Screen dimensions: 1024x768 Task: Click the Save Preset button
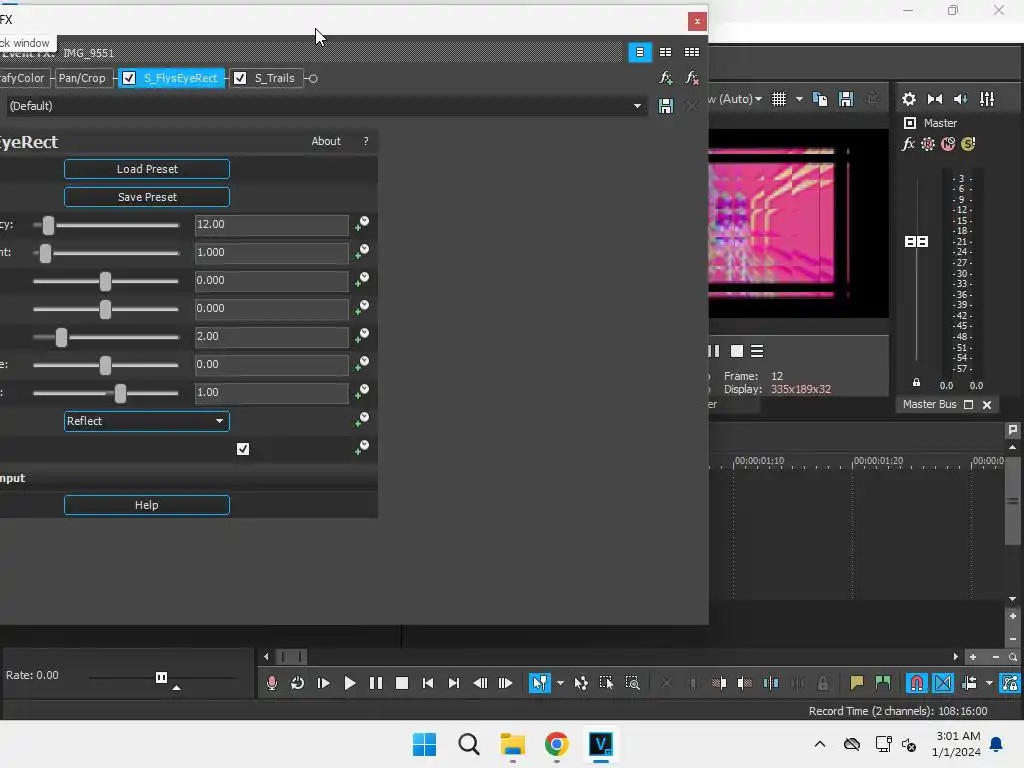[x=147, y=197]
